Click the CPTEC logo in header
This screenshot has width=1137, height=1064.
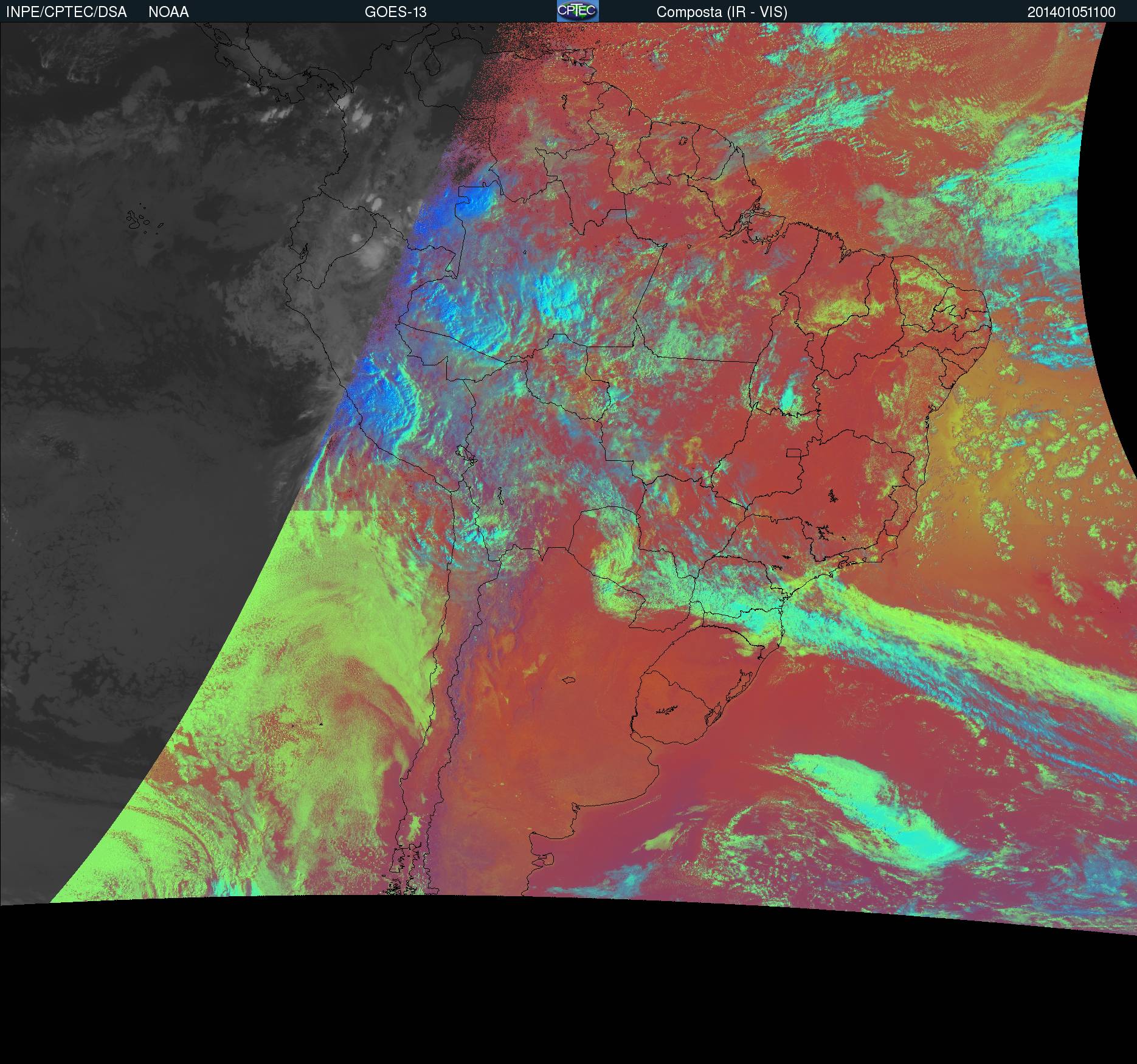pos(577,11)
